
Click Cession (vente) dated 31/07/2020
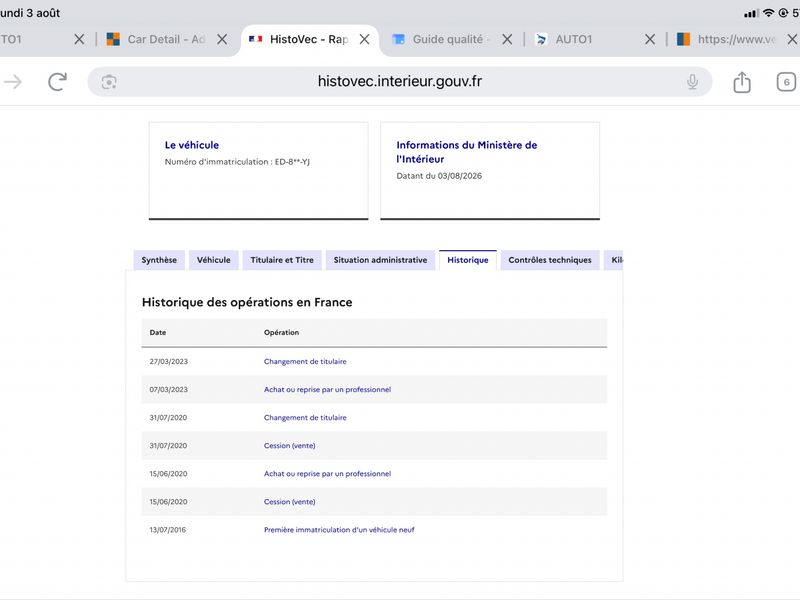(x=290, y=445)
